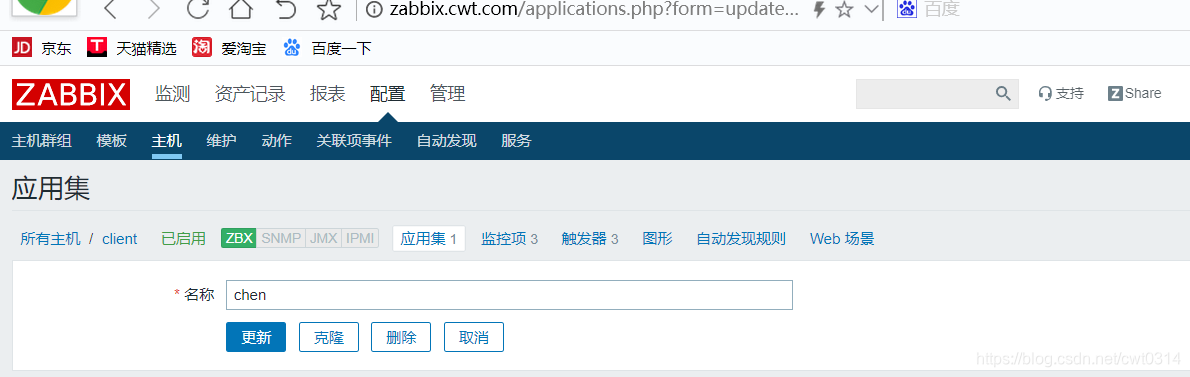
Task: Click the star icon inside the address bar
Action: (x=843, y=9)
